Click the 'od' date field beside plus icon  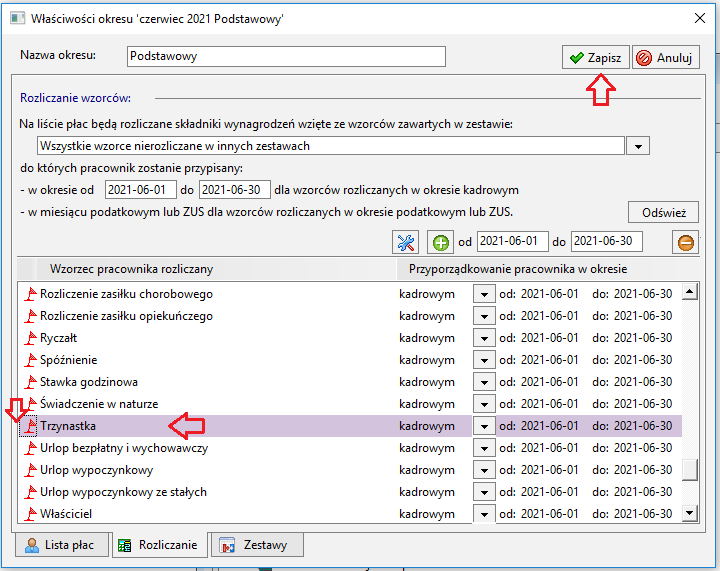(x=512, y=241)
